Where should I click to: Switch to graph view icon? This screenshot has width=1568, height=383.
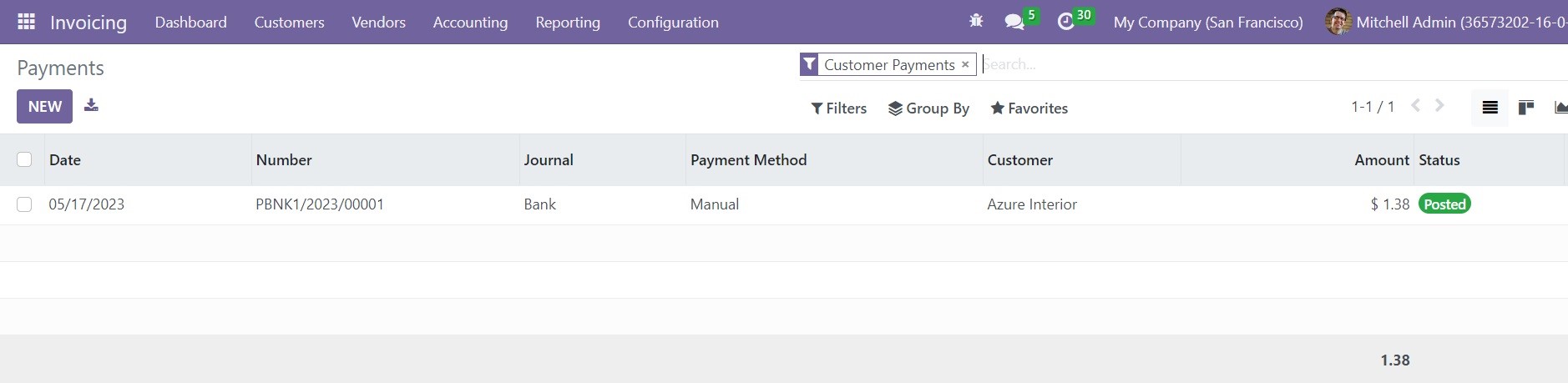(x=1560, y=108)
